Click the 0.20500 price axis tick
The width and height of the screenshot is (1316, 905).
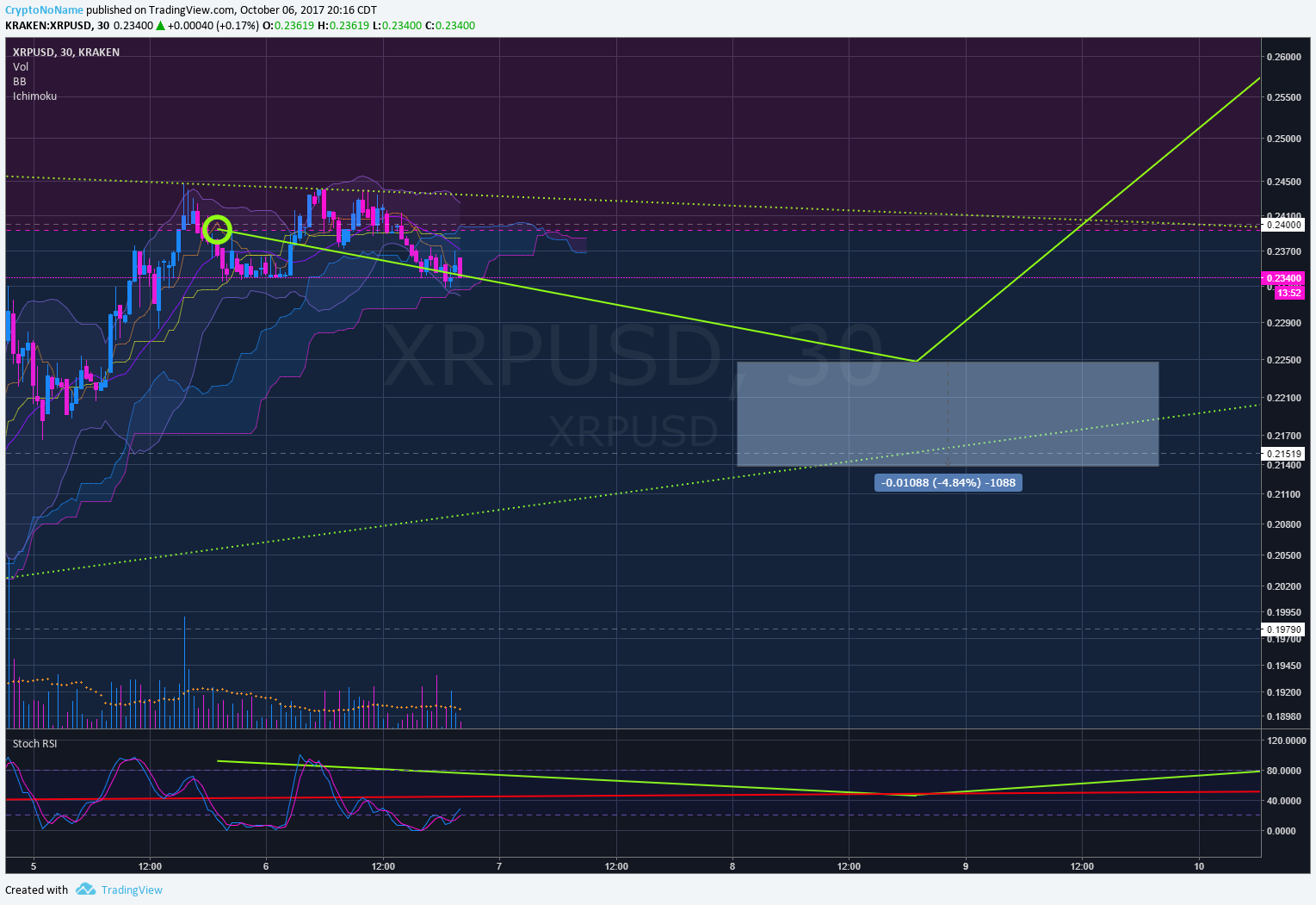1283,556
